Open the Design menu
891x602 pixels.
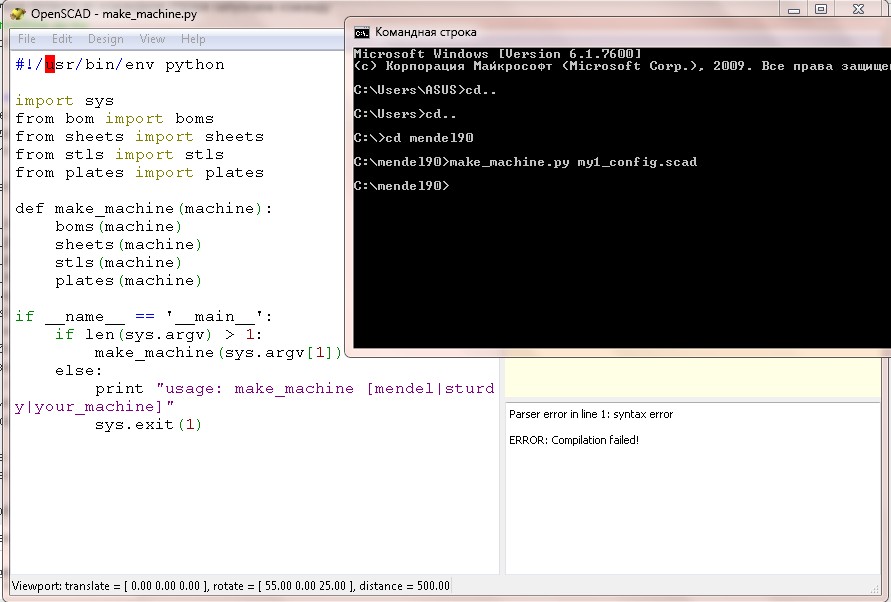105,39
